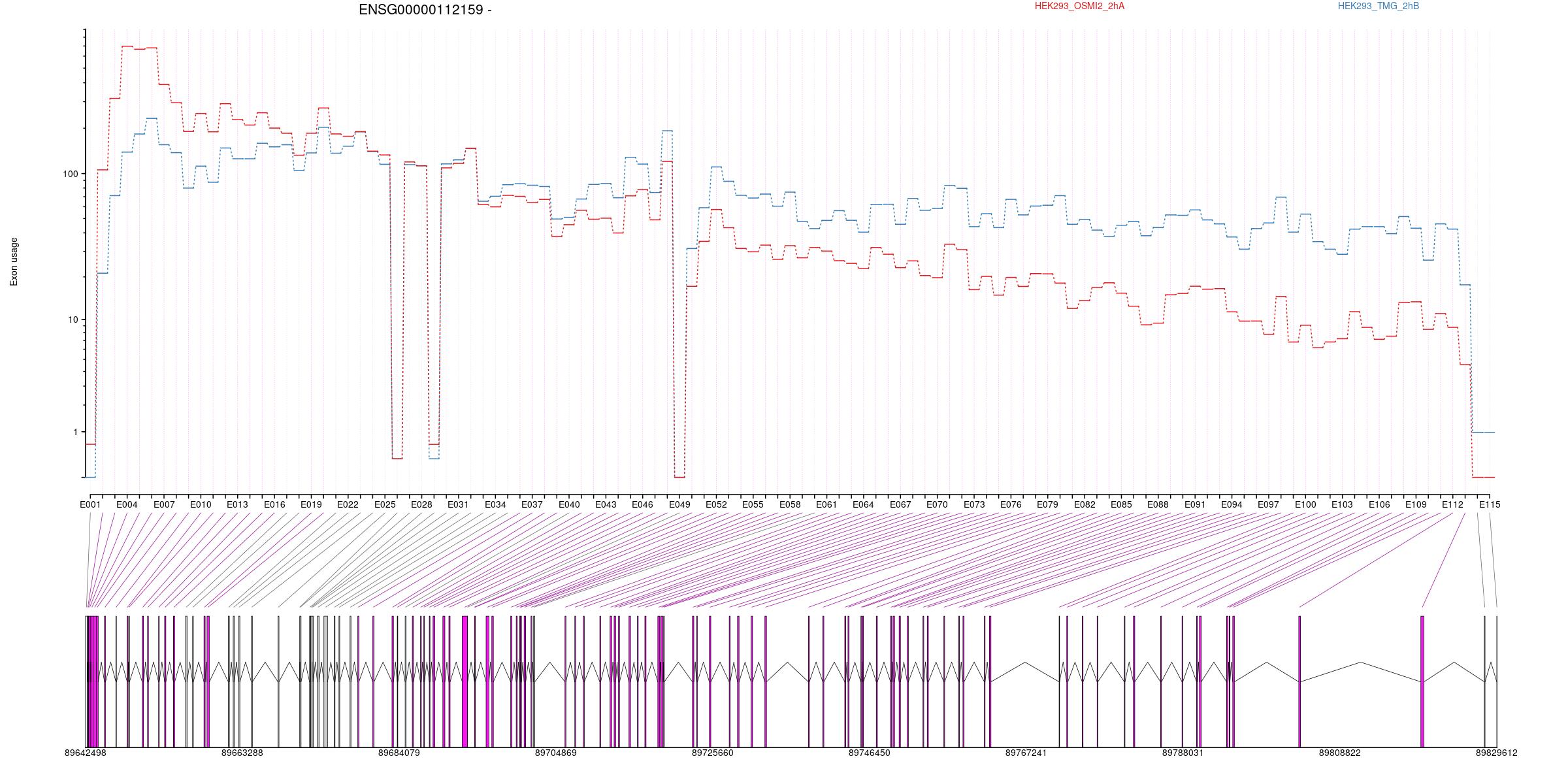This screenshot has width=1568, height=784.
Task: Click exon label E088
Action: tap(1158, 504)
